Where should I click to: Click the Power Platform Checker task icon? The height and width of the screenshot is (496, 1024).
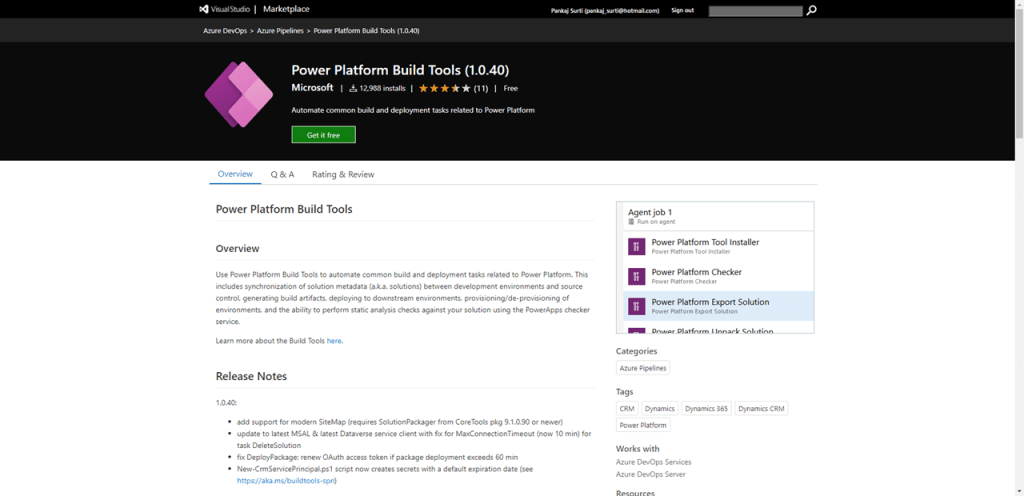point(636,276)
